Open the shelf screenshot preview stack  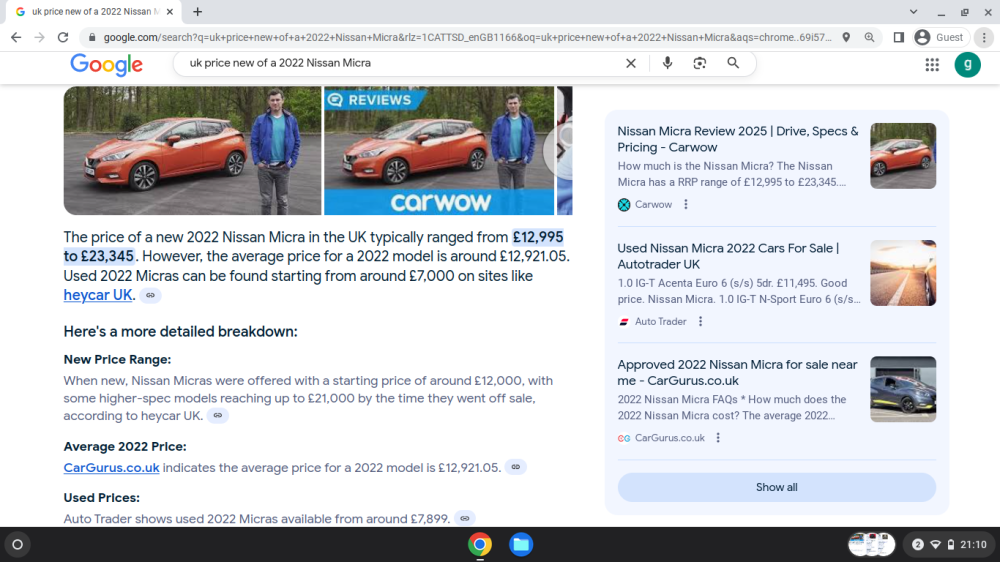point(871,545)
